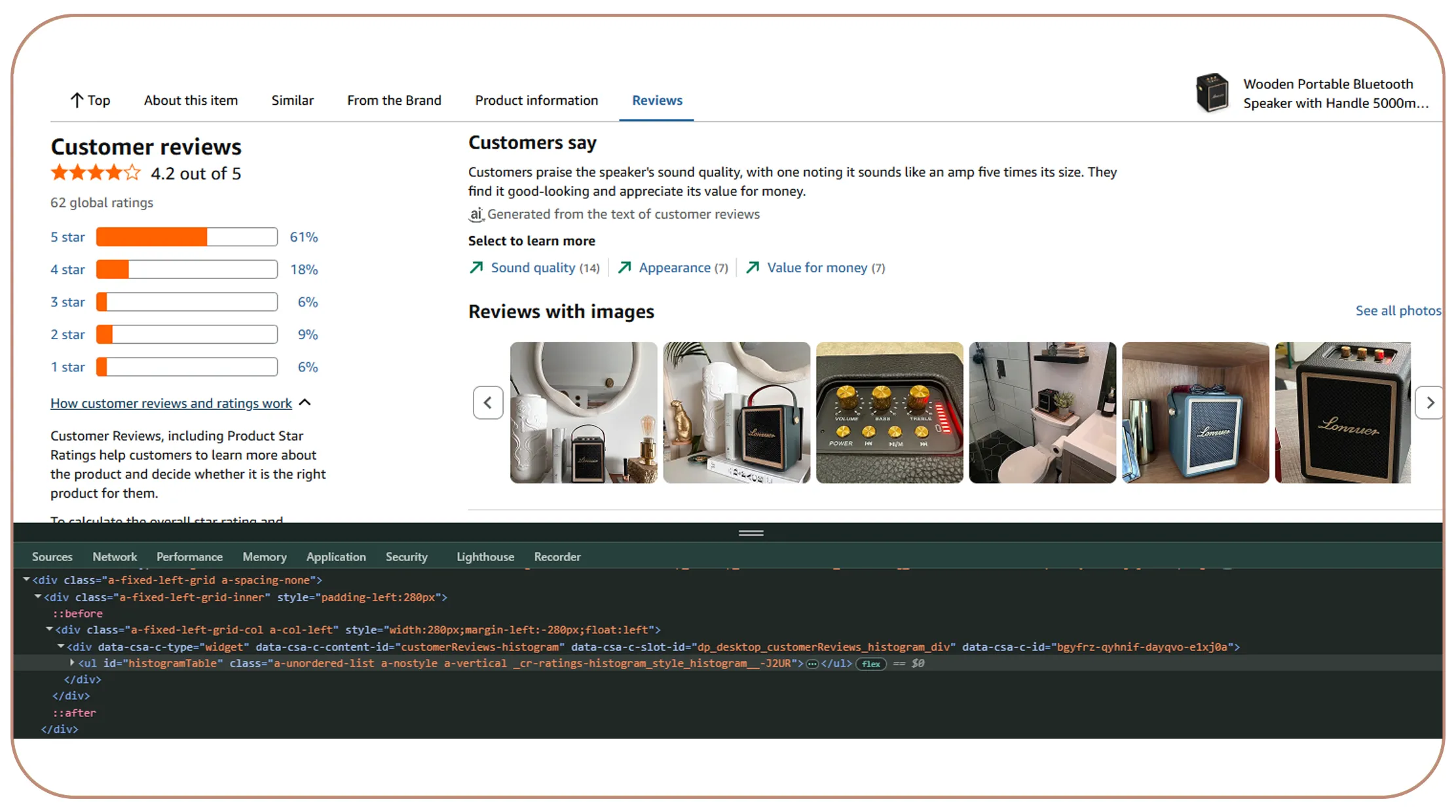The height and width of the screenshot is (812, 1456).
Task: Collapse the customerReviews-histogram widget div node
Action: pos(61,646)
